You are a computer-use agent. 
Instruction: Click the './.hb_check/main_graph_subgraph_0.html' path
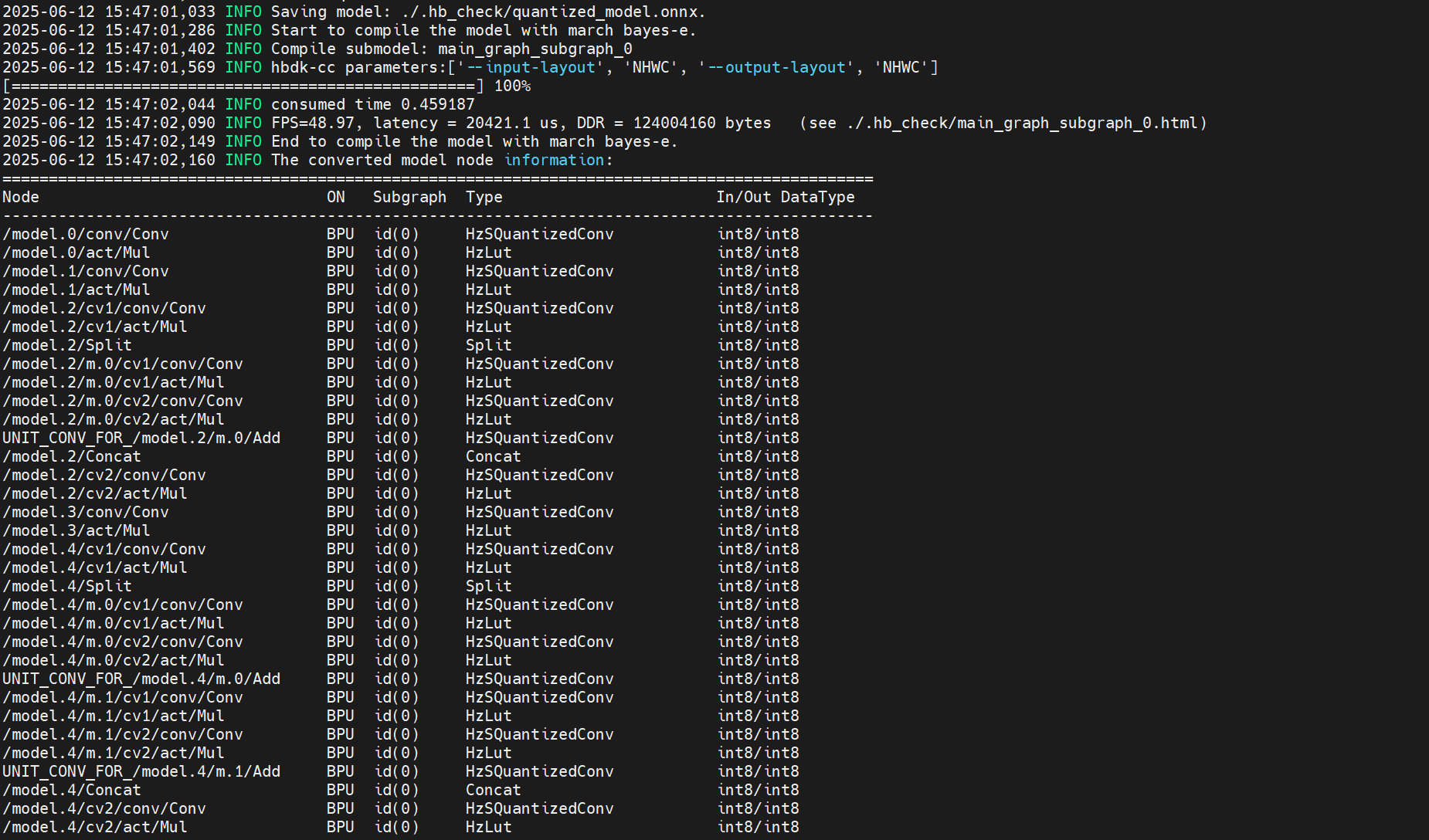pos(1022,123)
